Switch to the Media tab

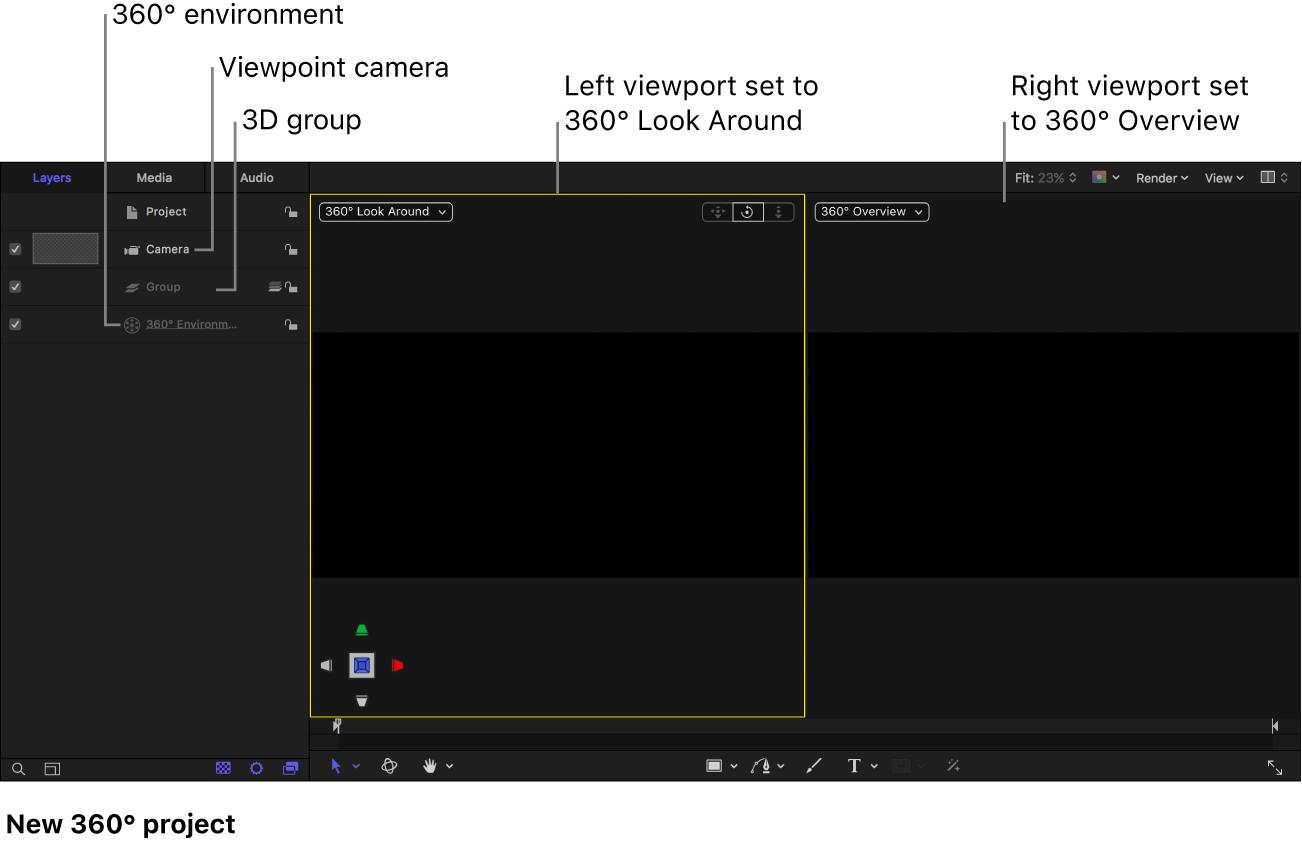point(154,178)
